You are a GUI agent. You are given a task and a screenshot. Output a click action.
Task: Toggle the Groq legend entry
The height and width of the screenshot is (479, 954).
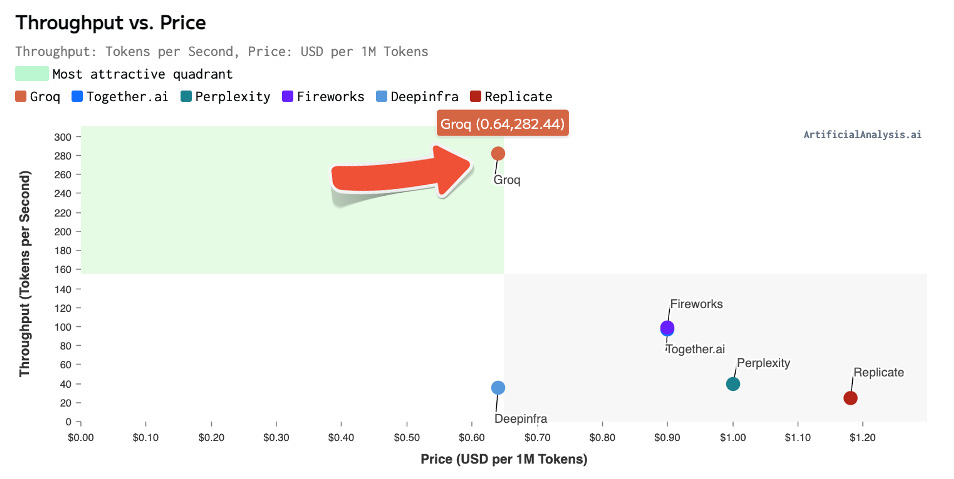pyautogui.click(x=38, y=96)
